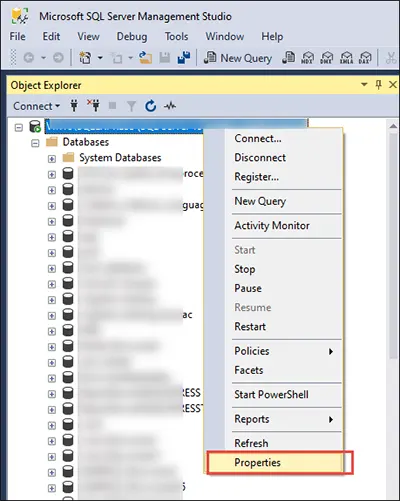
Task: Open the View menu
Action: pos(88,36)
